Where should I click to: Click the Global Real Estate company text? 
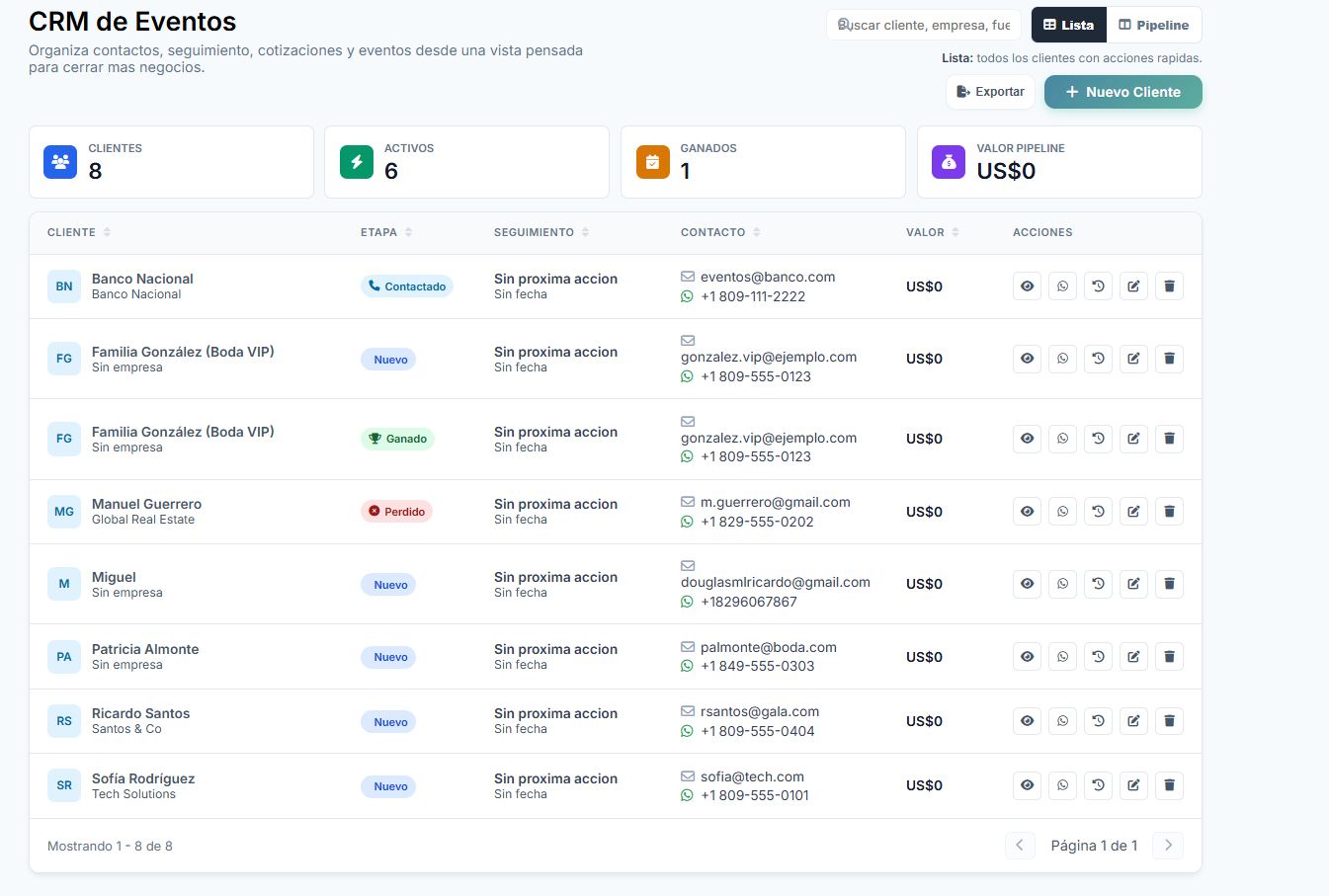pos(143,520)
